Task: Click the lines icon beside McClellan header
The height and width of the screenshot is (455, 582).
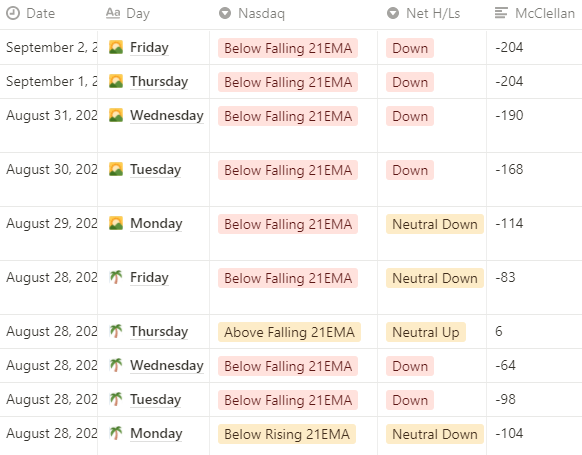Action: click(501, 13)
